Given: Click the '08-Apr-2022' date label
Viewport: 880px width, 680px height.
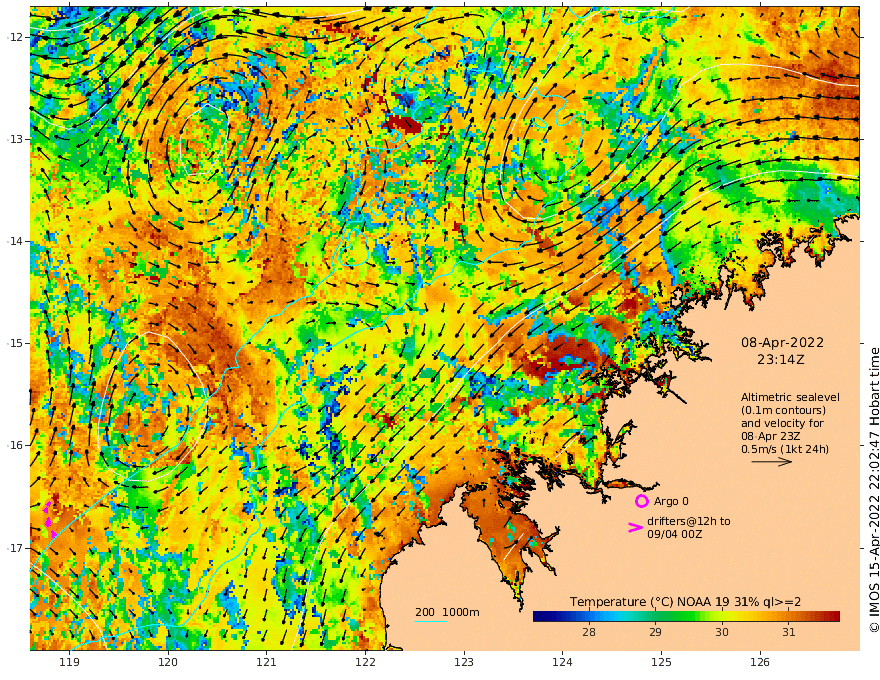Looking at the screenshot, I should tap(782, 342).
